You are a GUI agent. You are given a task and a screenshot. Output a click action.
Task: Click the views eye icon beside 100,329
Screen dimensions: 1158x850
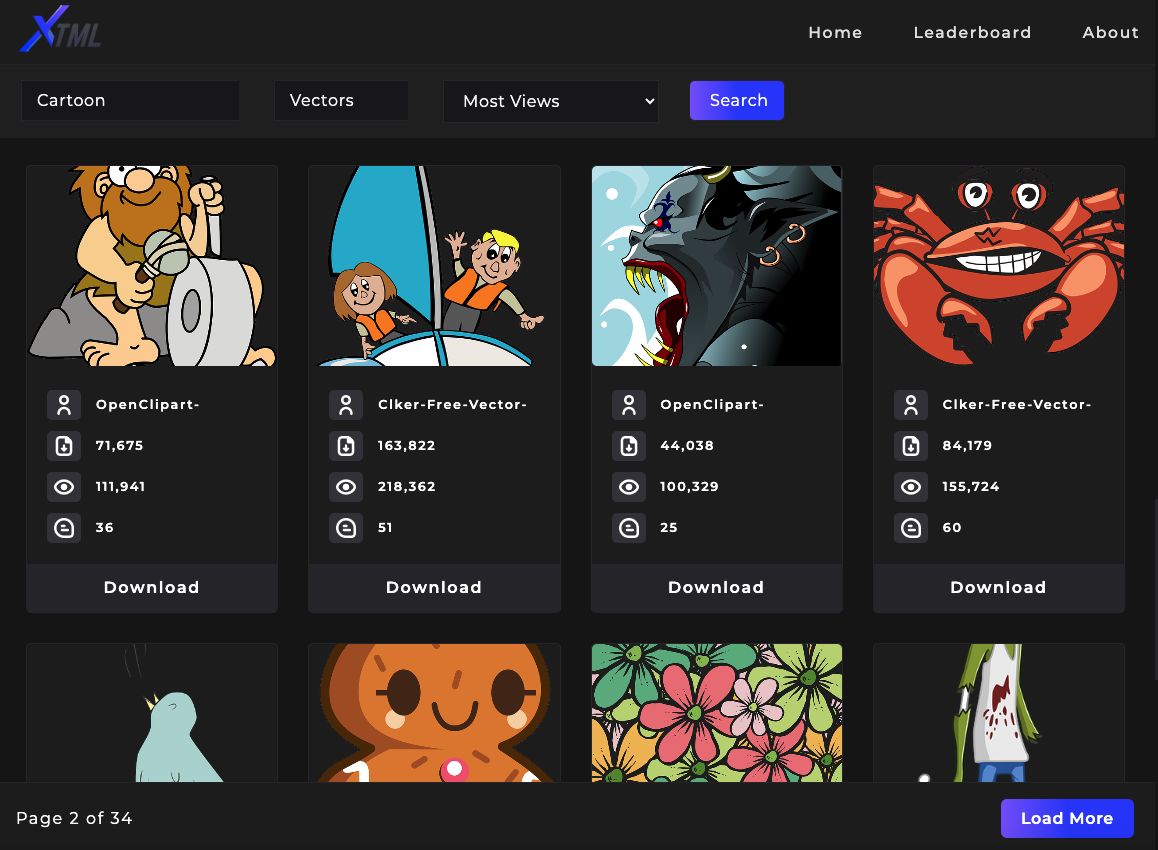click(x=629, y=487)
